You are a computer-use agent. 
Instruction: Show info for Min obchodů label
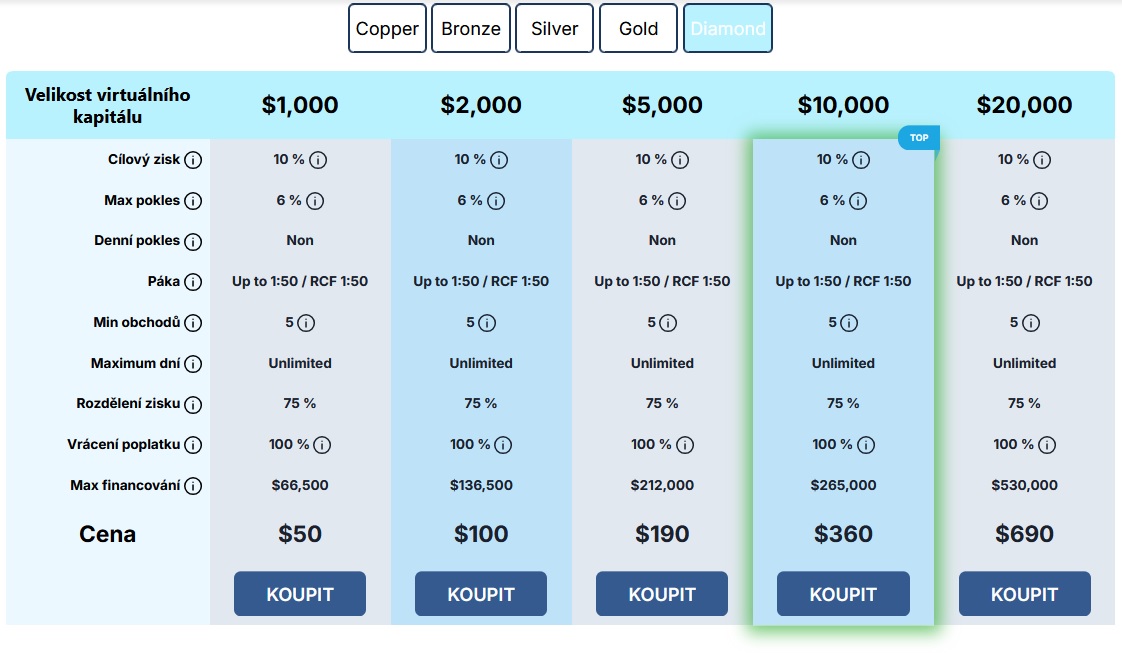[x=193, y=323]
